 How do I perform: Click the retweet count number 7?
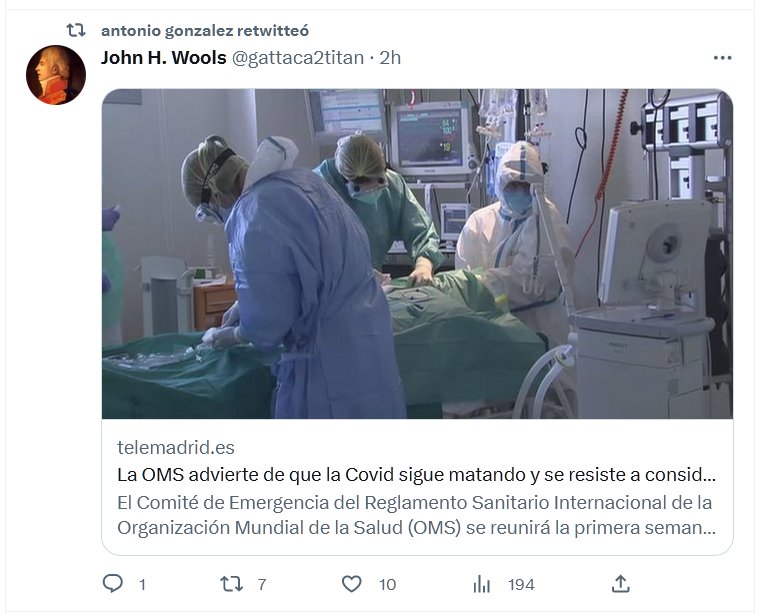point(262,585)
